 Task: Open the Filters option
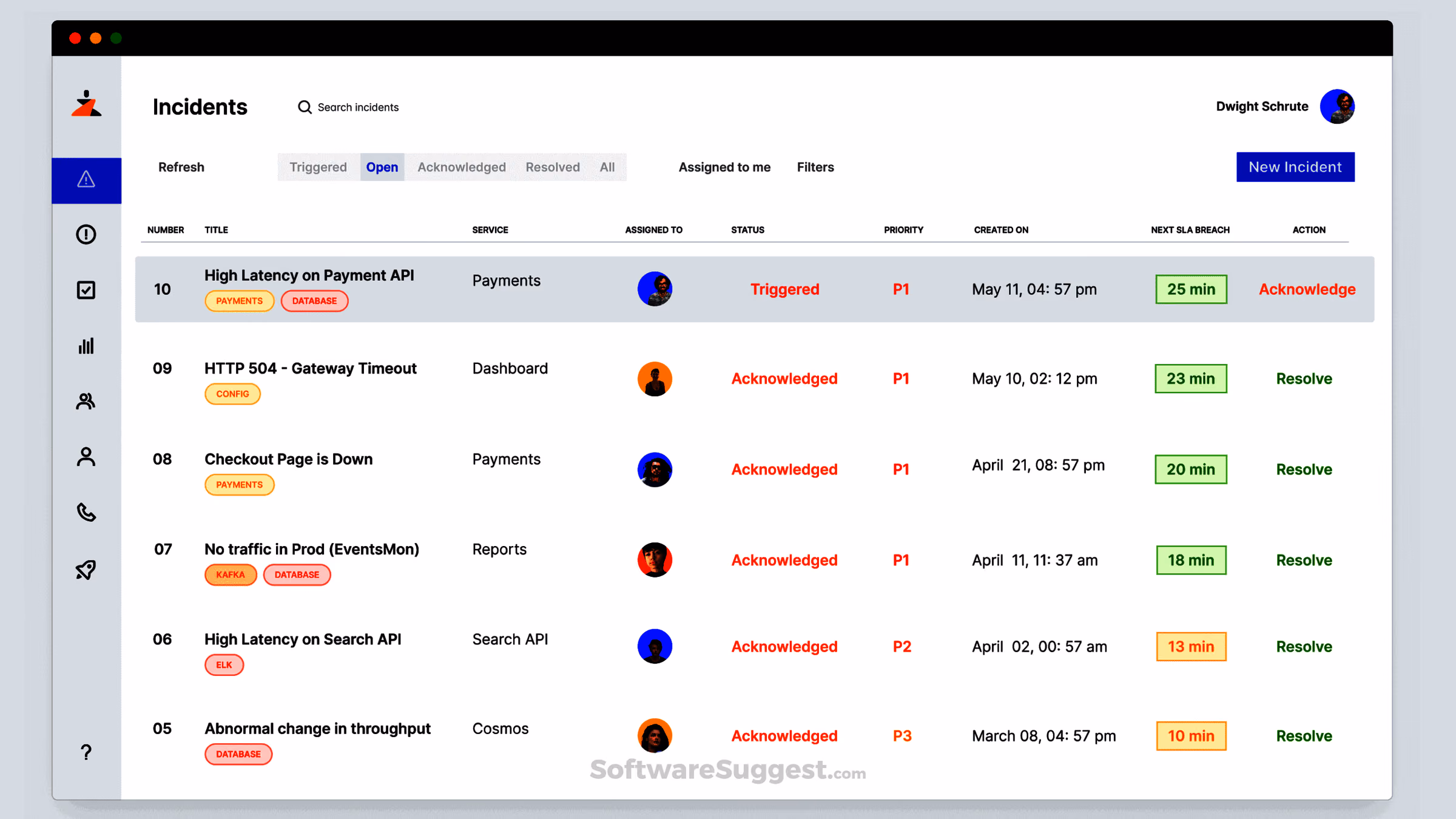coord(815,167)
